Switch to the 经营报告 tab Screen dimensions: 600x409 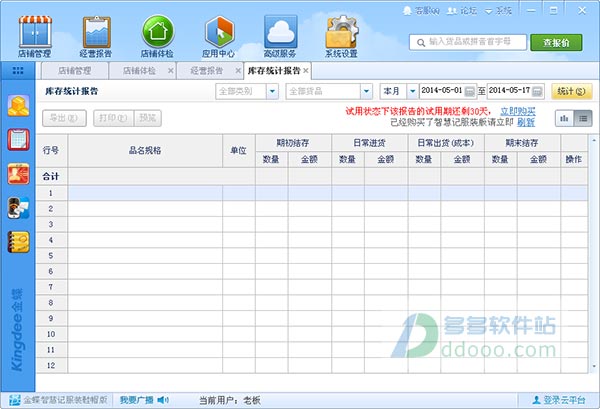tap(207, 71)
